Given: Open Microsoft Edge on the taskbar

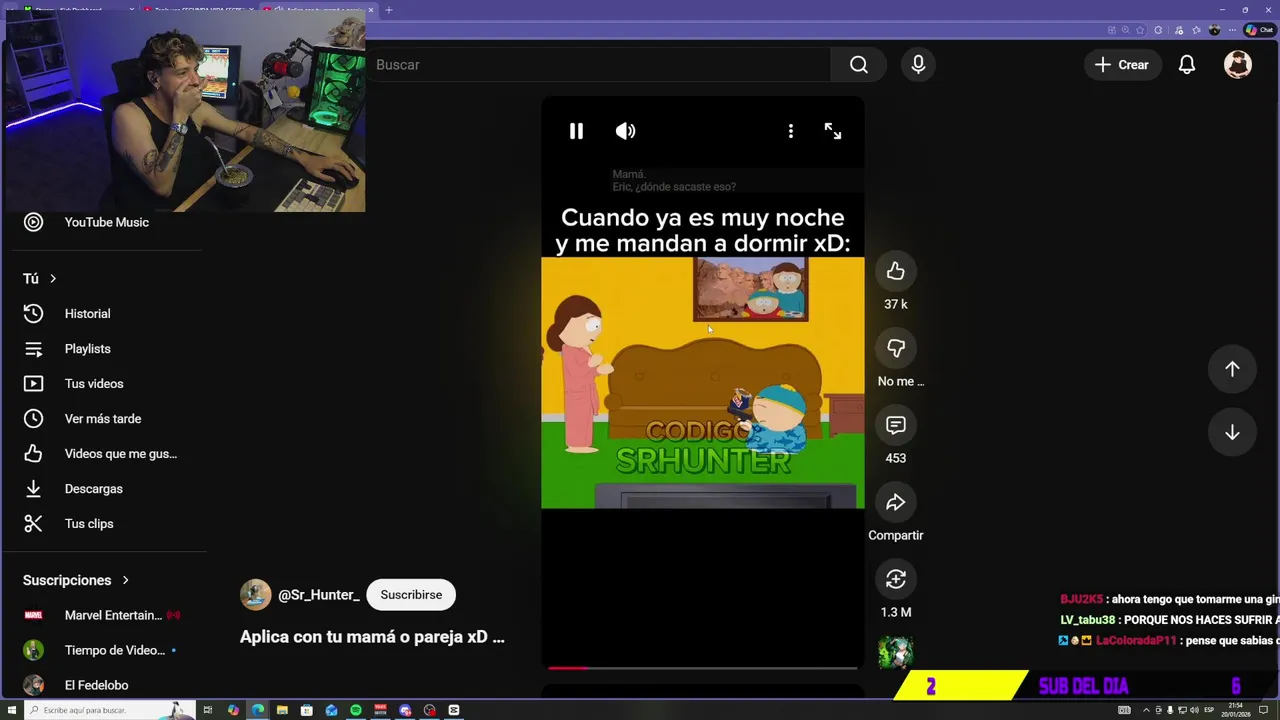Looking at the screenshot, I should pos(258,710).
